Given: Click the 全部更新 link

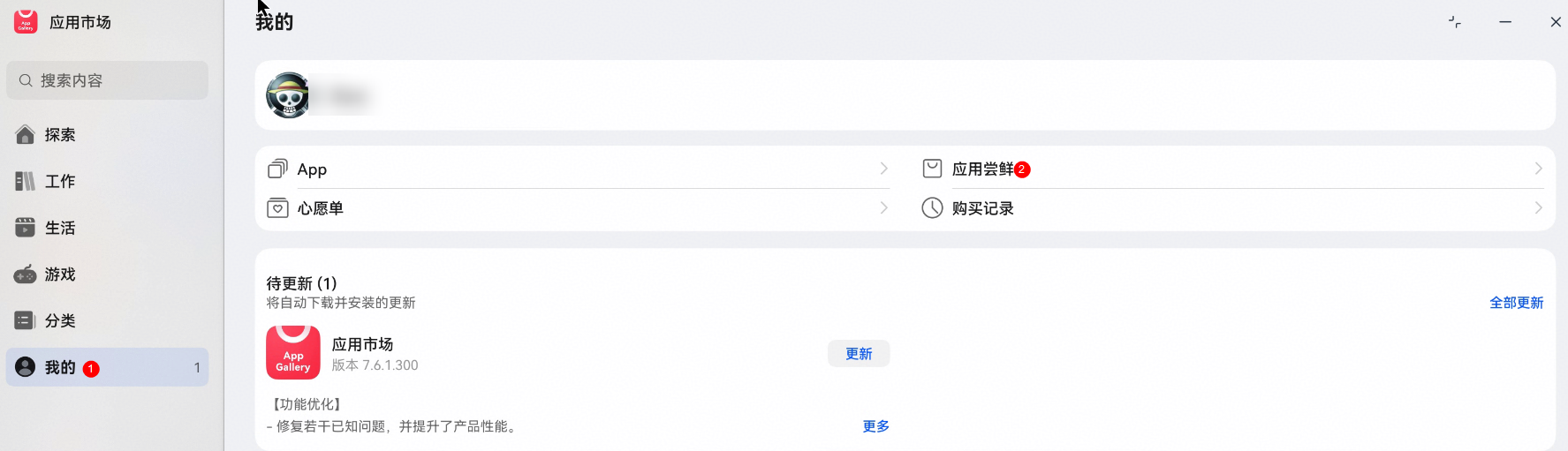Looking at the screenshot, I should [1516, 303].
